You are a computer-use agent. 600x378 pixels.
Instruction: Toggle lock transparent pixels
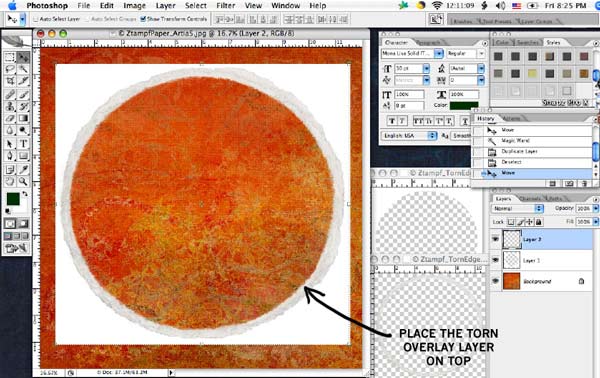(x=511, y=222)
